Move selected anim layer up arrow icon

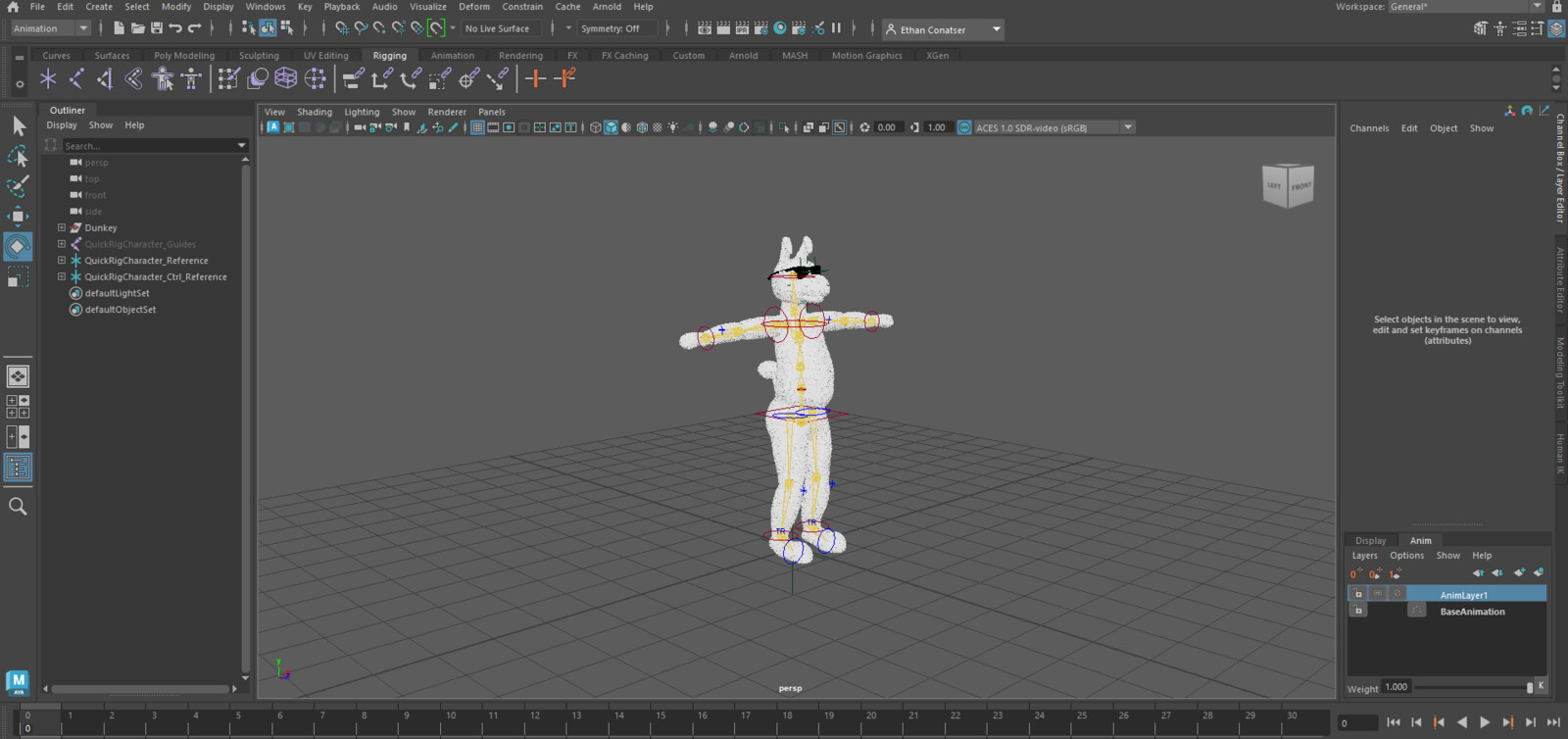1478,573
